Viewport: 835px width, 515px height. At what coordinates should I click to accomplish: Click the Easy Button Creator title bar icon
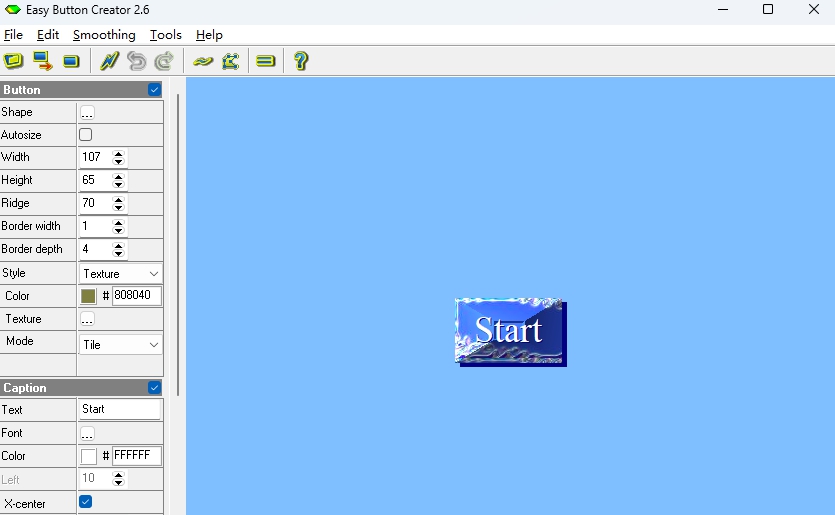[12, 10]
